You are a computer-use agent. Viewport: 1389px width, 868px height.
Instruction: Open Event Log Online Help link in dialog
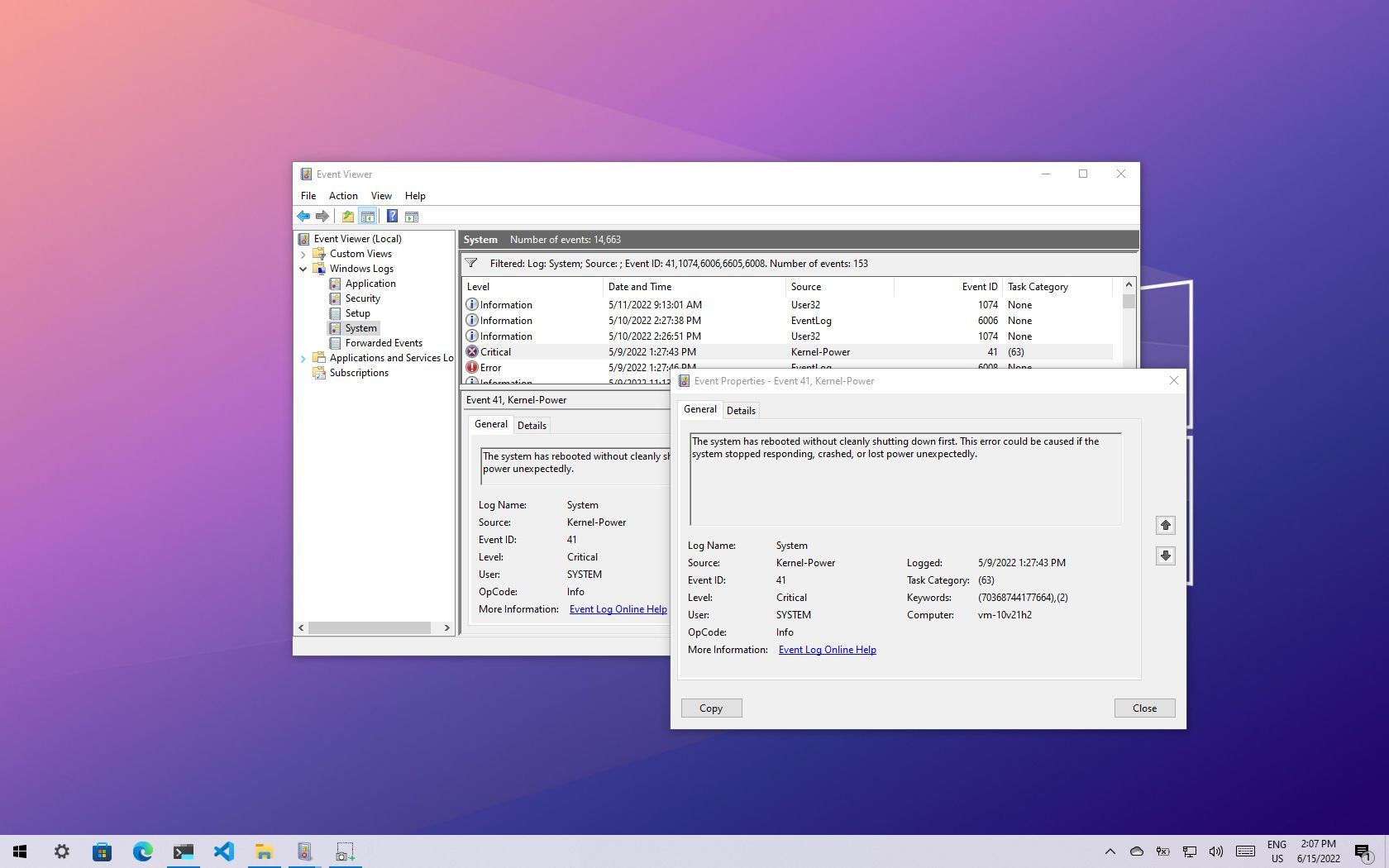click(x=827, y=650)
